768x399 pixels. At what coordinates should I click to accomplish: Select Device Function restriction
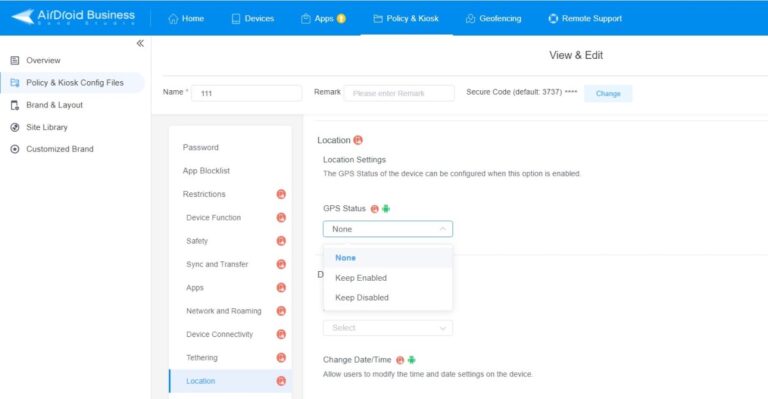pos(214,217)
